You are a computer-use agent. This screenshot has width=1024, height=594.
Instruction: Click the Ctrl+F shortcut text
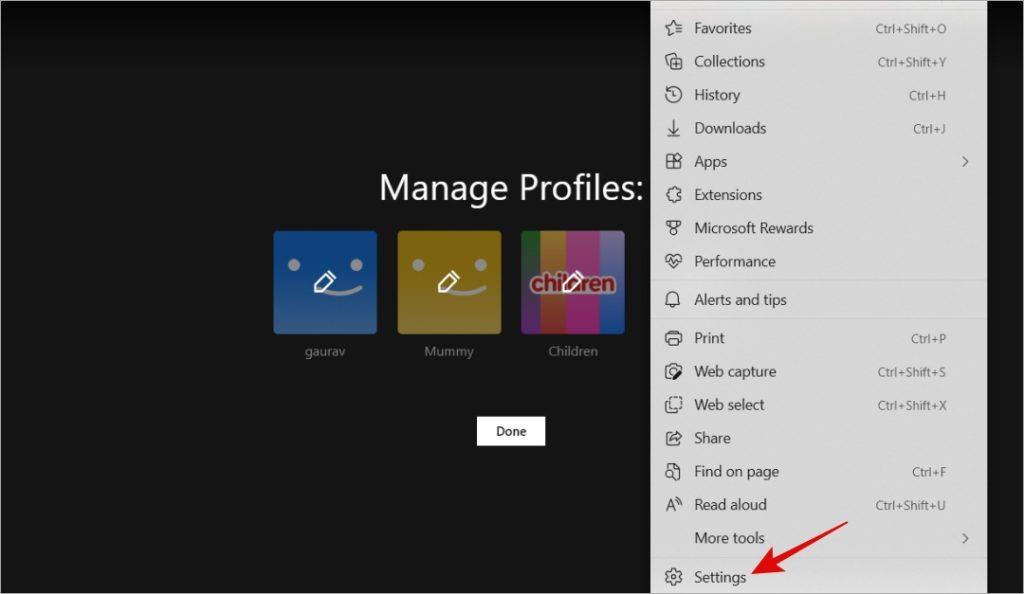(x=929, y=472)
